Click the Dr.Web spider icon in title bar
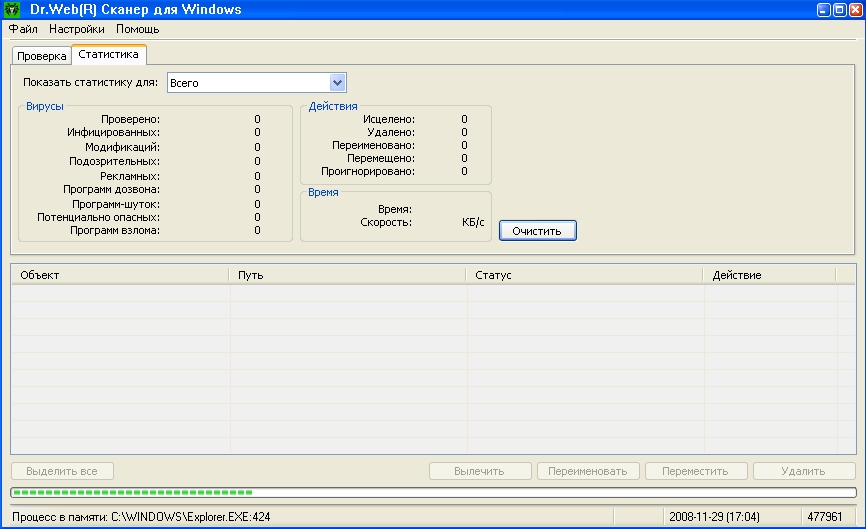866x529 pixels. pyautogui.click(x=12, y=9)
